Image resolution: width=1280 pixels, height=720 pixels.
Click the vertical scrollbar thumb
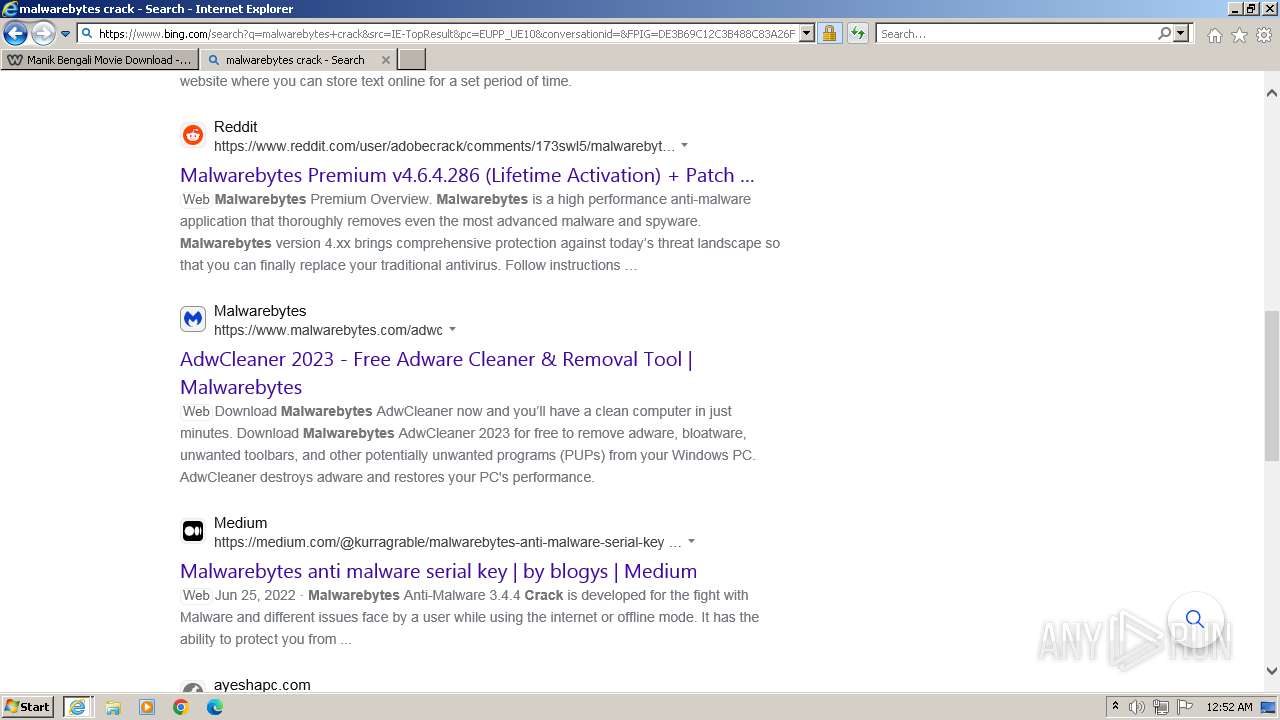click(x=1271, y=385)
